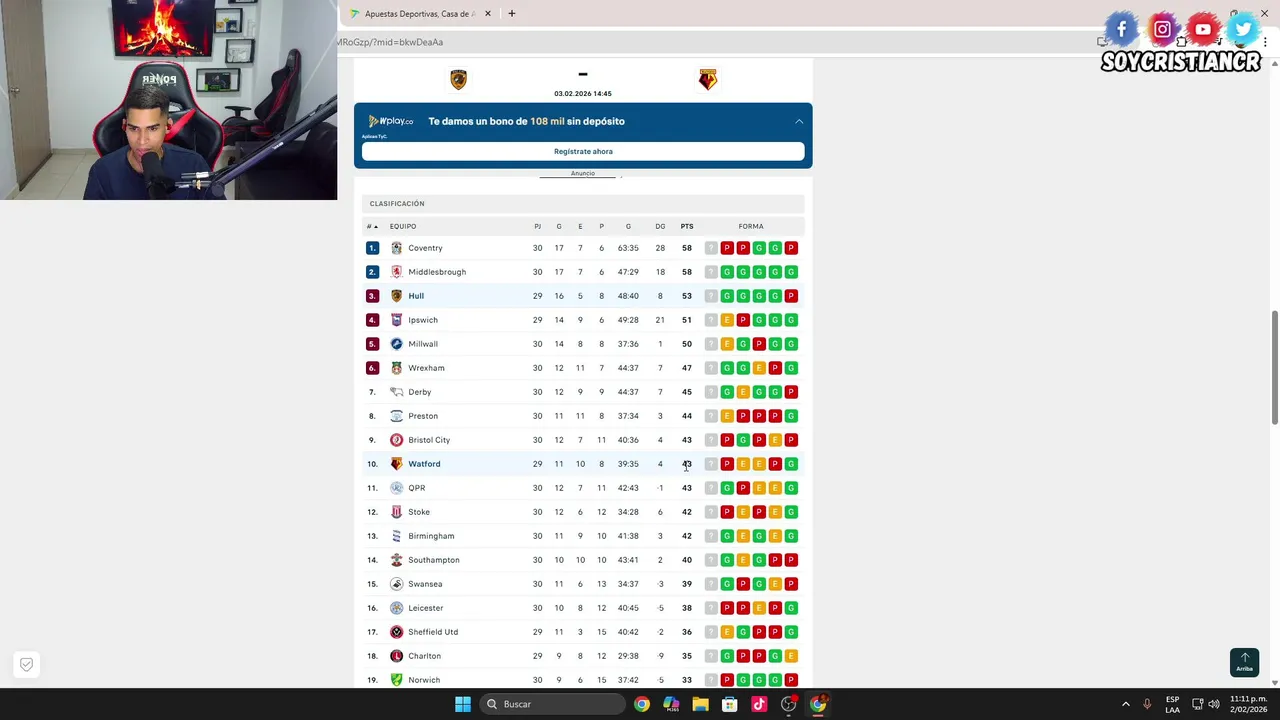The height and width of the screenshot is (720, 1280).
Task: Sort standings by the # position column
Action: (x=371, y=226)
